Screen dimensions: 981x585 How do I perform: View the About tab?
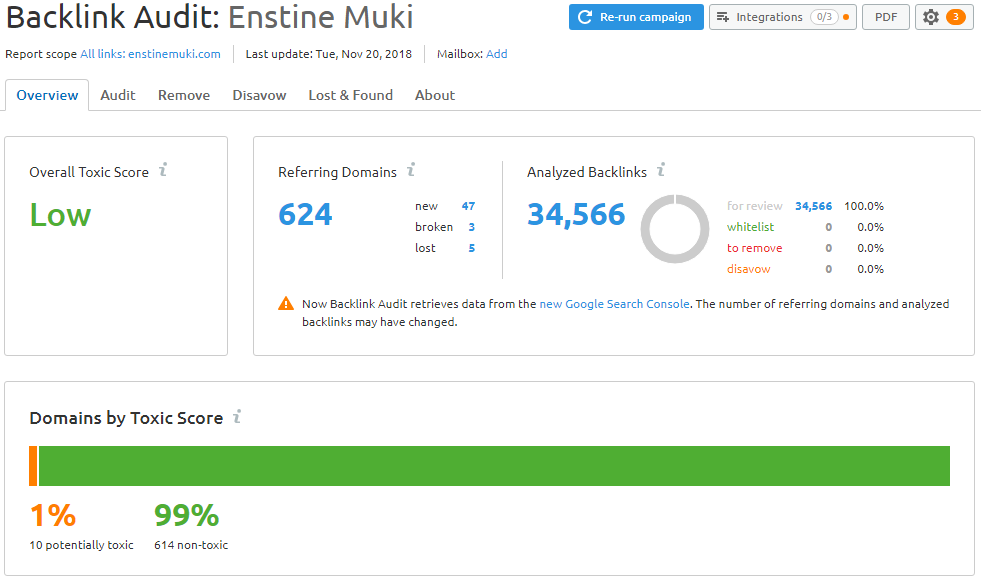point(435,95)
